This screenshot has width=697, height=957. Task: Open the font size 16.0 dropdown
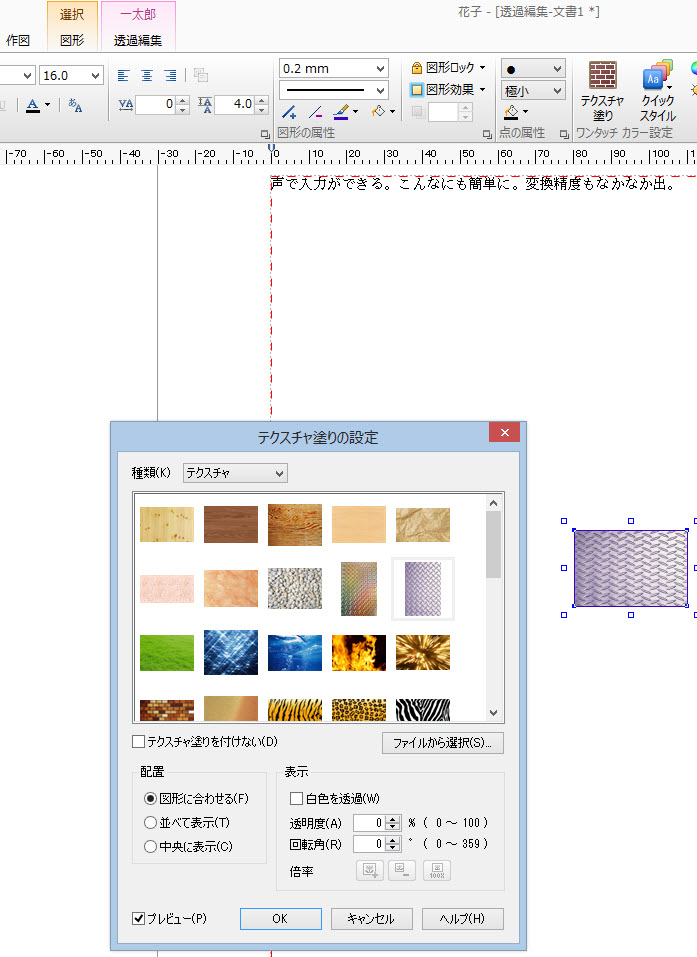click(x=95, y=76)
